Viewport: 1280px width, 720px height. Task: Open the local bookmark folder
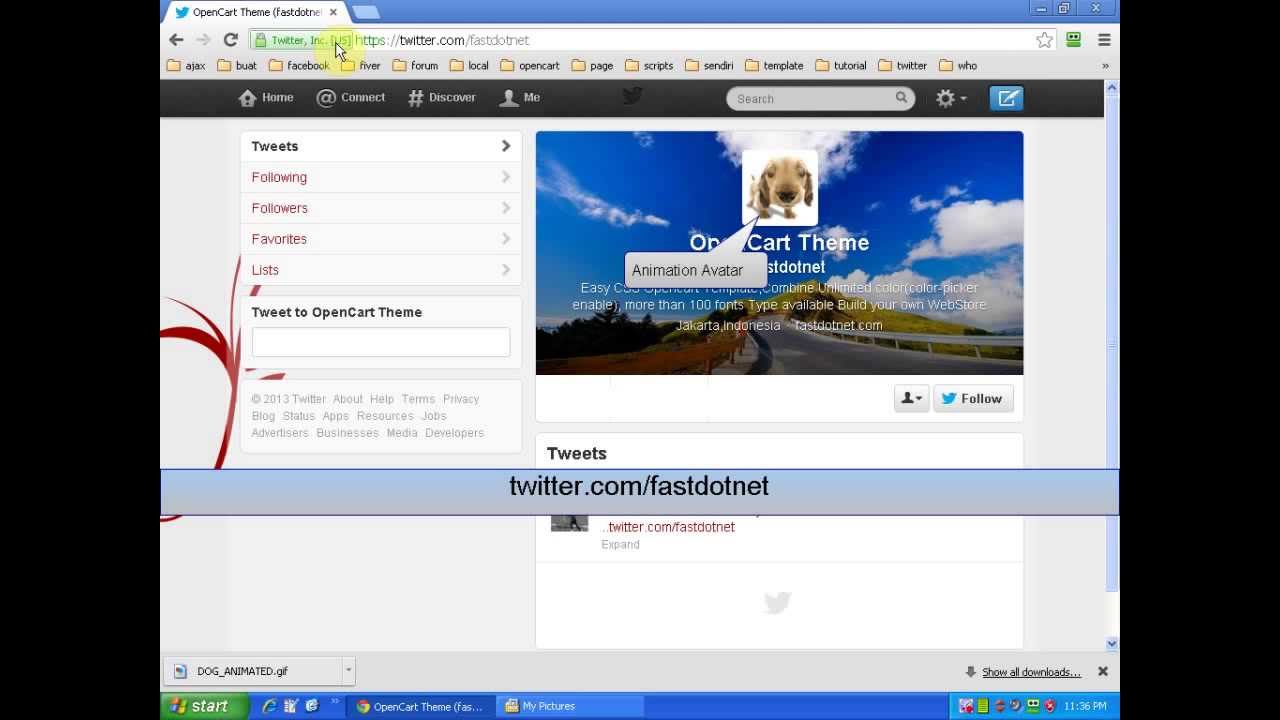[x=469, y=66]
